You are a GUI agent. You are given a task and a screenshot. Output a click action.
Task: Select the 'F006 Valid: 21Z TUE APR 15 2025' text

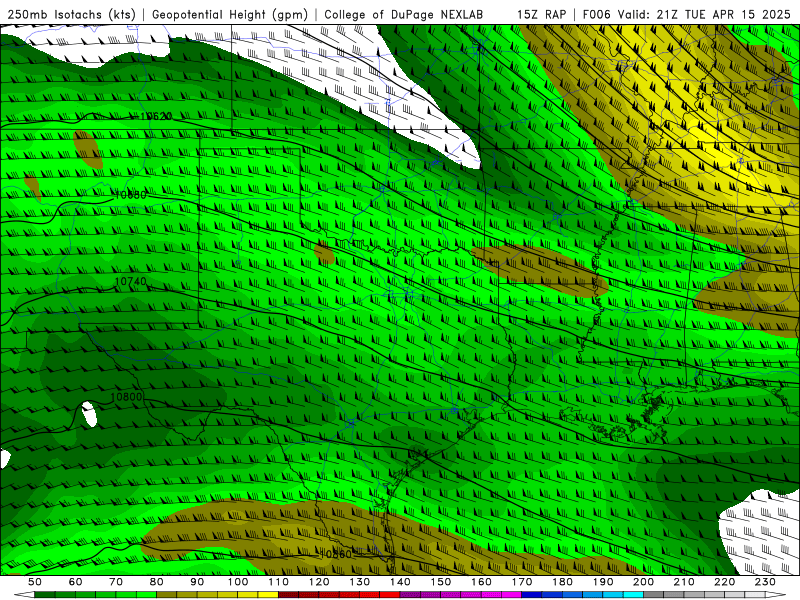[x=687, y=14]
